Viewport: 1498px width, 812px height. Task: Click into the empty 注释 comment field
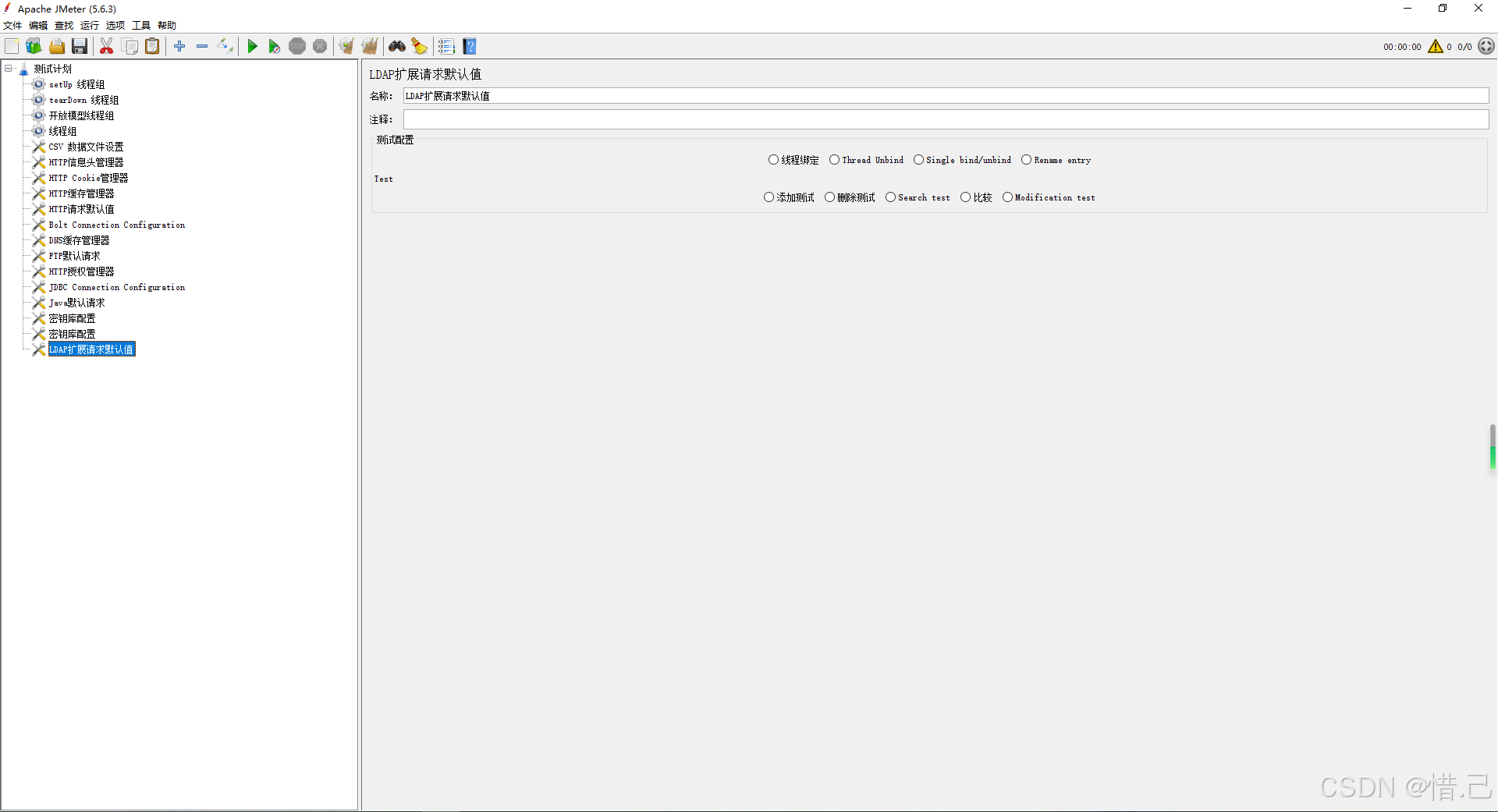[946, 119]
